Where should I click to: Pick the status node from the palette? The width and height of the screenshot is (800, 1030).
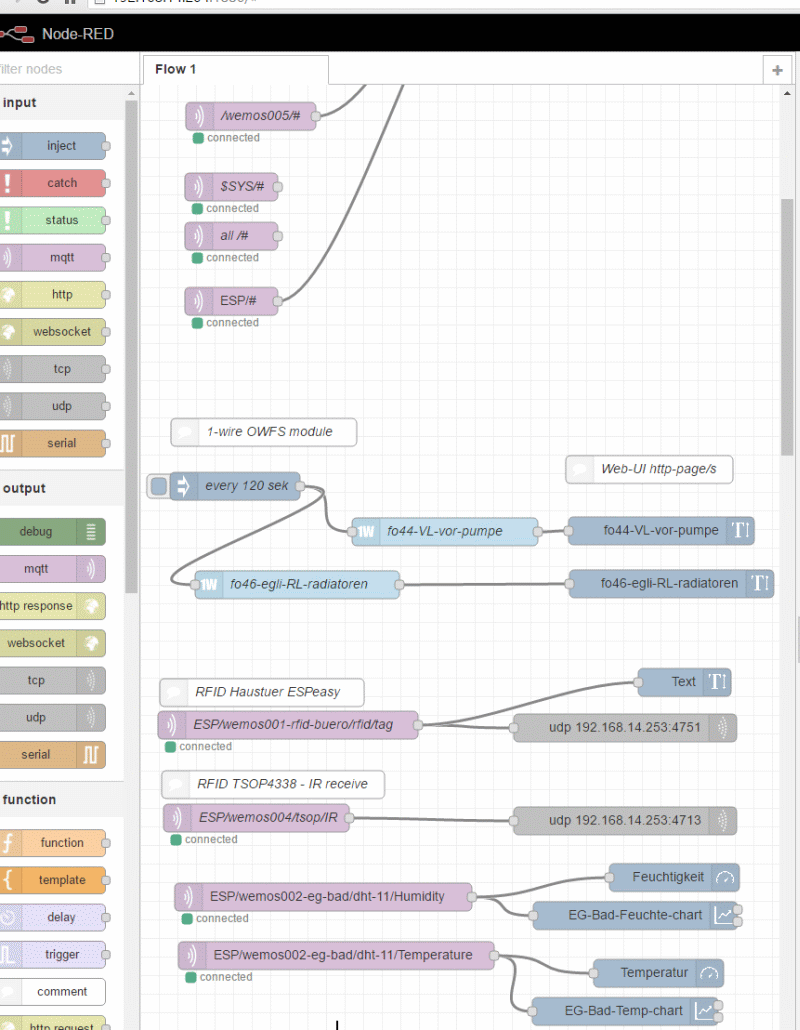click(53, 220)
